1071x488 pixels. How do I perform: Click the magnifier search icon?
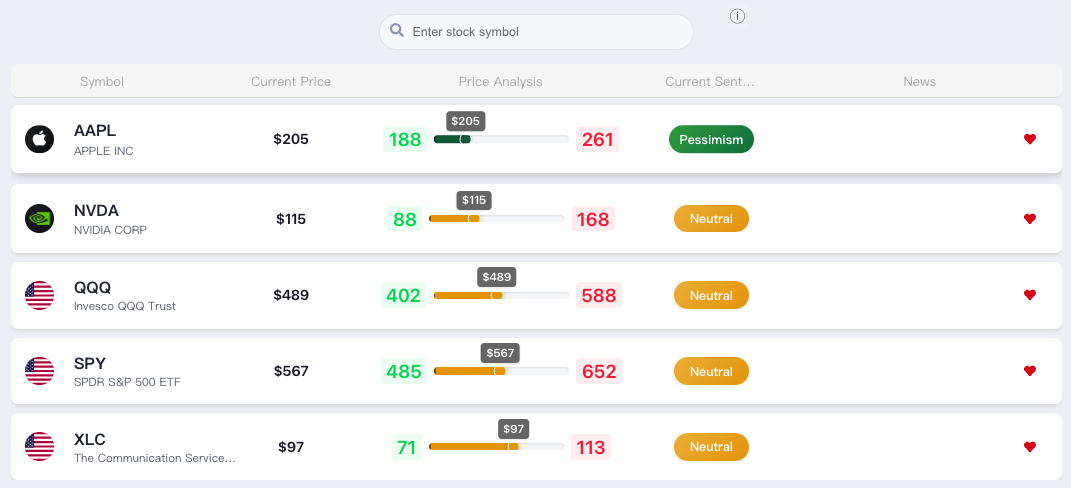(397, 31)
